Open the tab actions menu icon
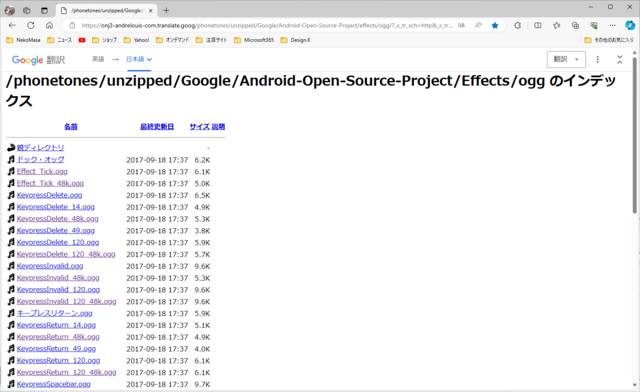640x392 pixels. click(44, 11)
